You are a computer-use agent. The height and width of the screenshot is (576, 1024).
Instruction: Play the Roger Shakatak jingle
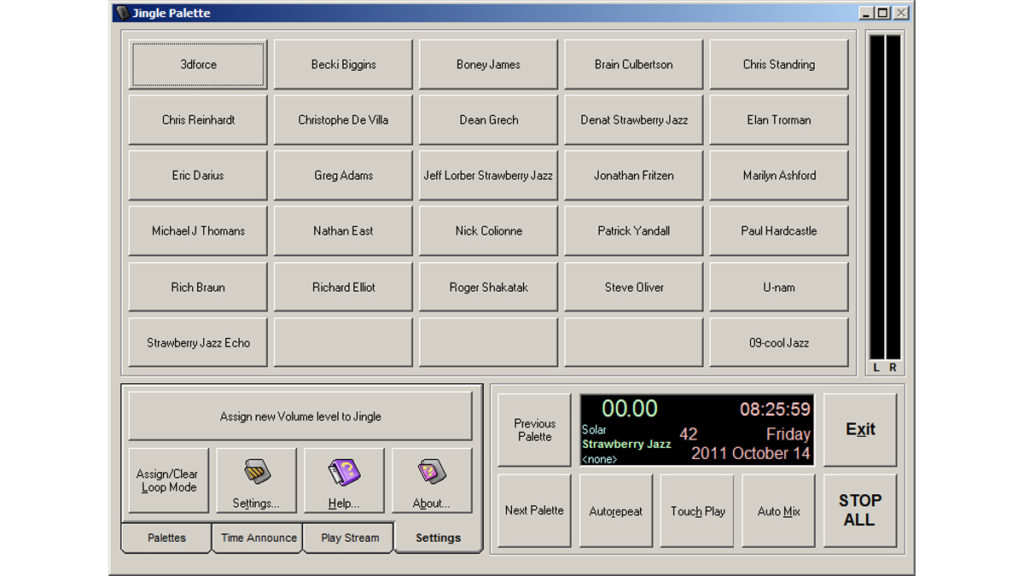click(488, 287)
